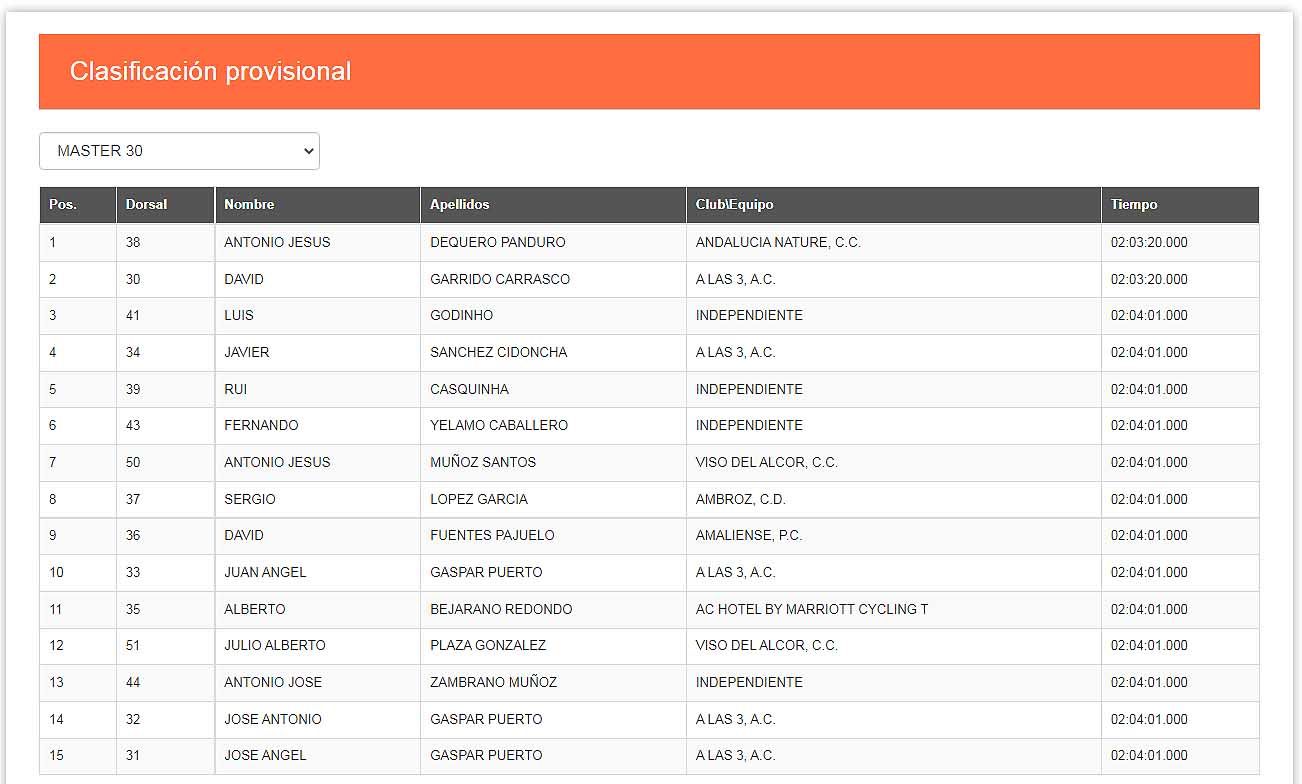Image resolution: width=1302 pixels, height=784 pixels.
Task: Select surname DEQUERO PANDURO
Action: [498, 242]
